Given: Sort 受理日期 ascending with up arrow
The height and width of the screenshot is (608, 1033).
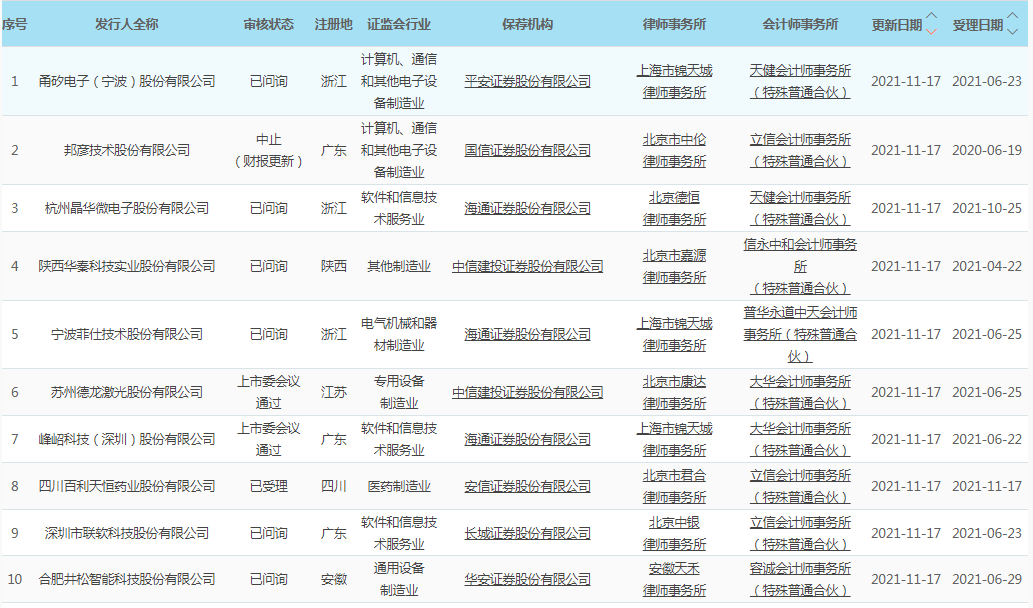Looking at the screenshot, I should point(1013,16).
